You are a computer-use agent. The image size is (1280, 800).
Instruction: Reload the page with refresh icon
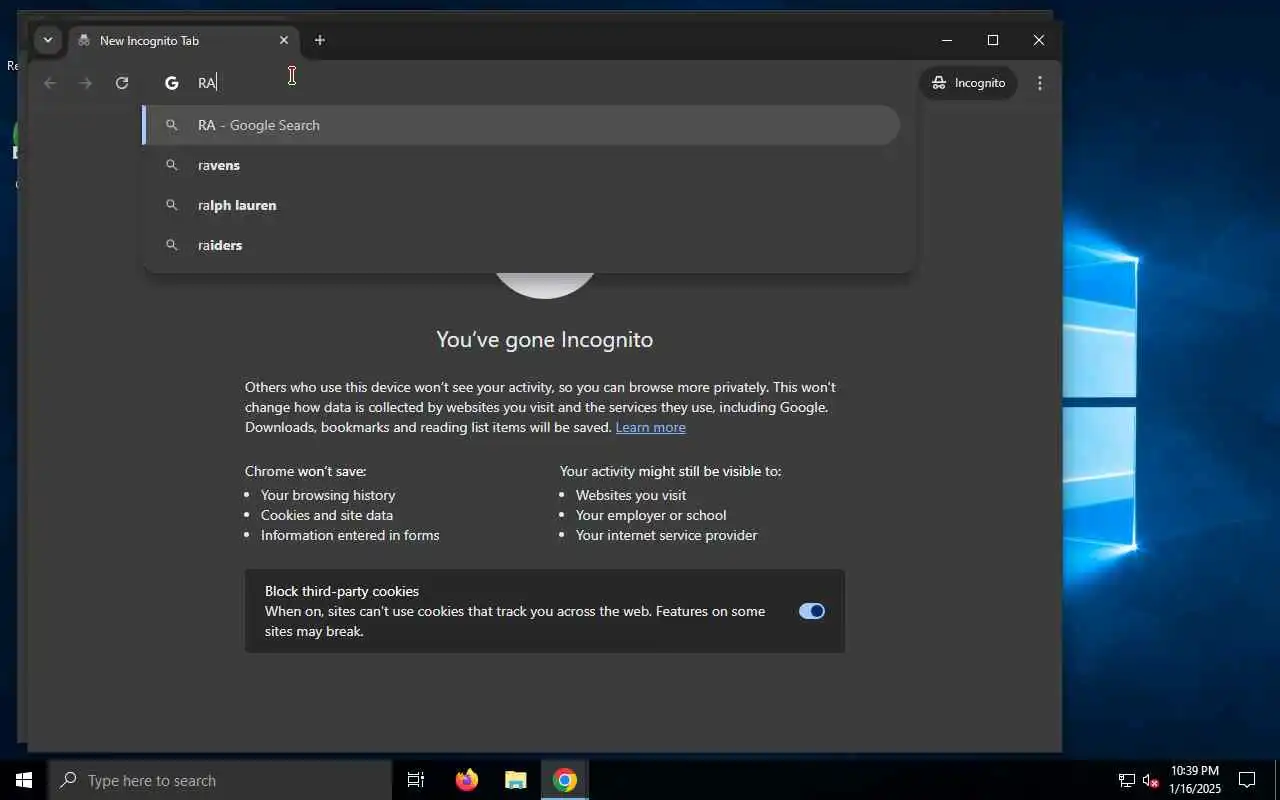tap(122, 83)
